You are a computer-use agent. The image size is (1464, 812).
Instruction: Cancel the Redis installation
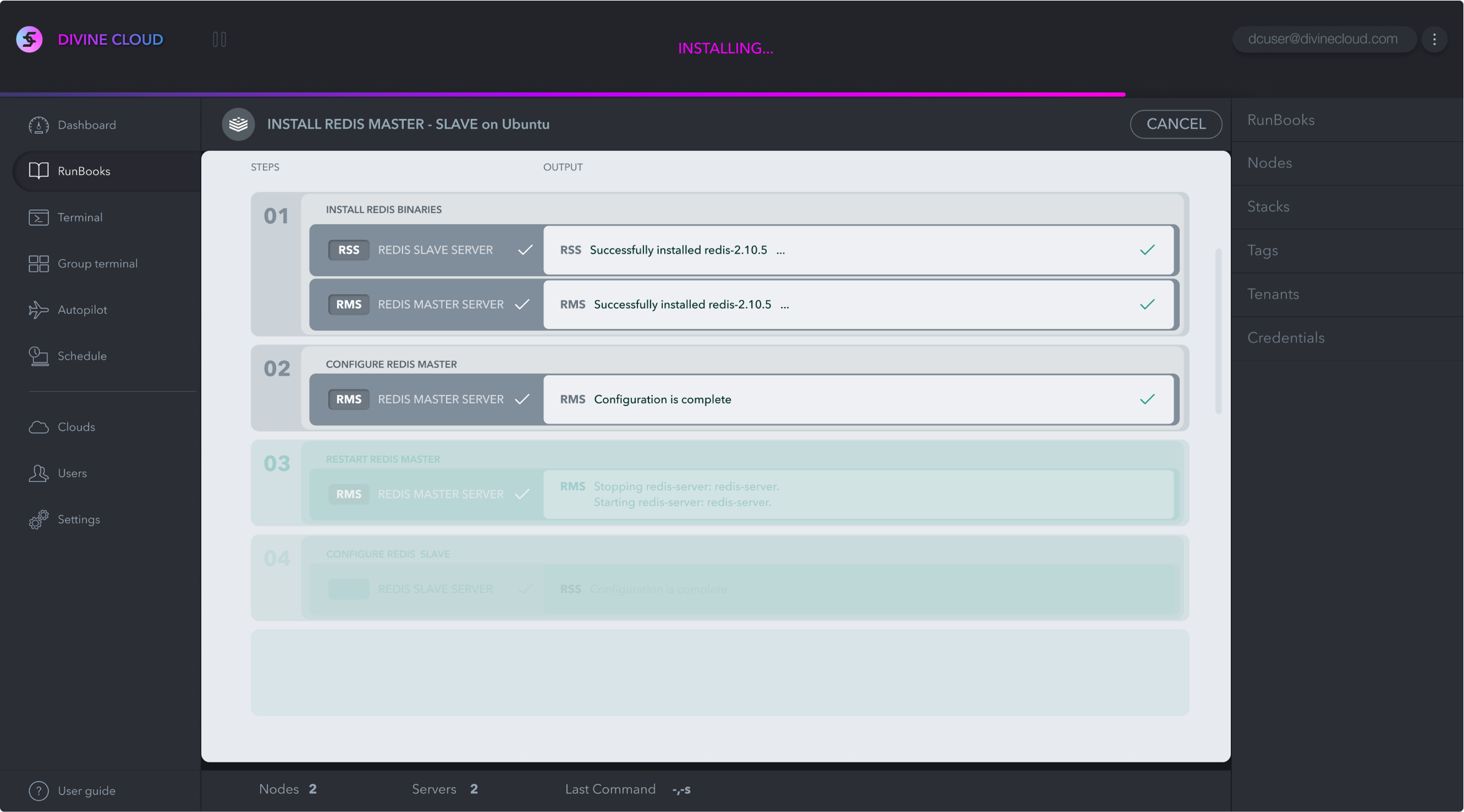pos(1176,124)
